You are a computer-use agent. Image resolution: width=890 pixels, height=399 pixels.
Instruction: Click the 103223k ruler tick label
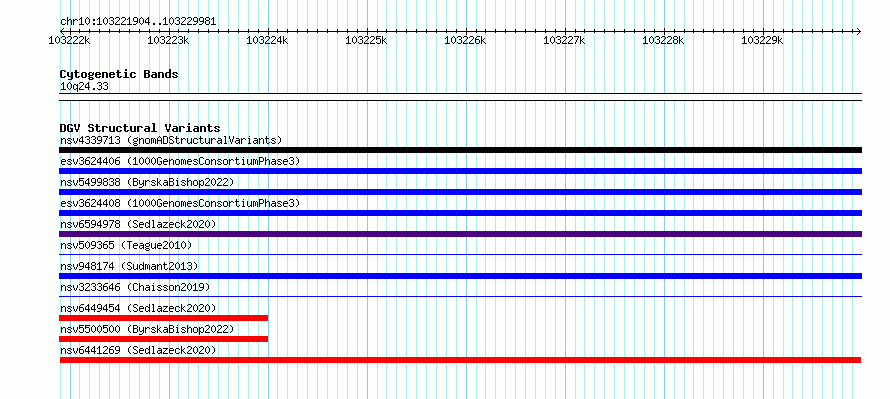coord(168,40)
